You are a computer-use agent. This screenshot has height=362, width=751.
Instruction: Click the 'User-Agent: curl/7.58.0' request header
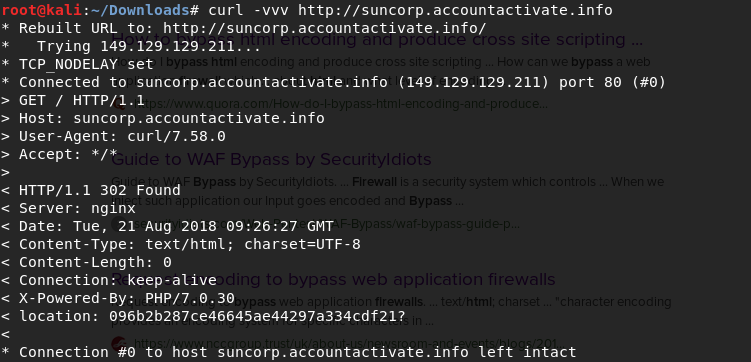114,136
